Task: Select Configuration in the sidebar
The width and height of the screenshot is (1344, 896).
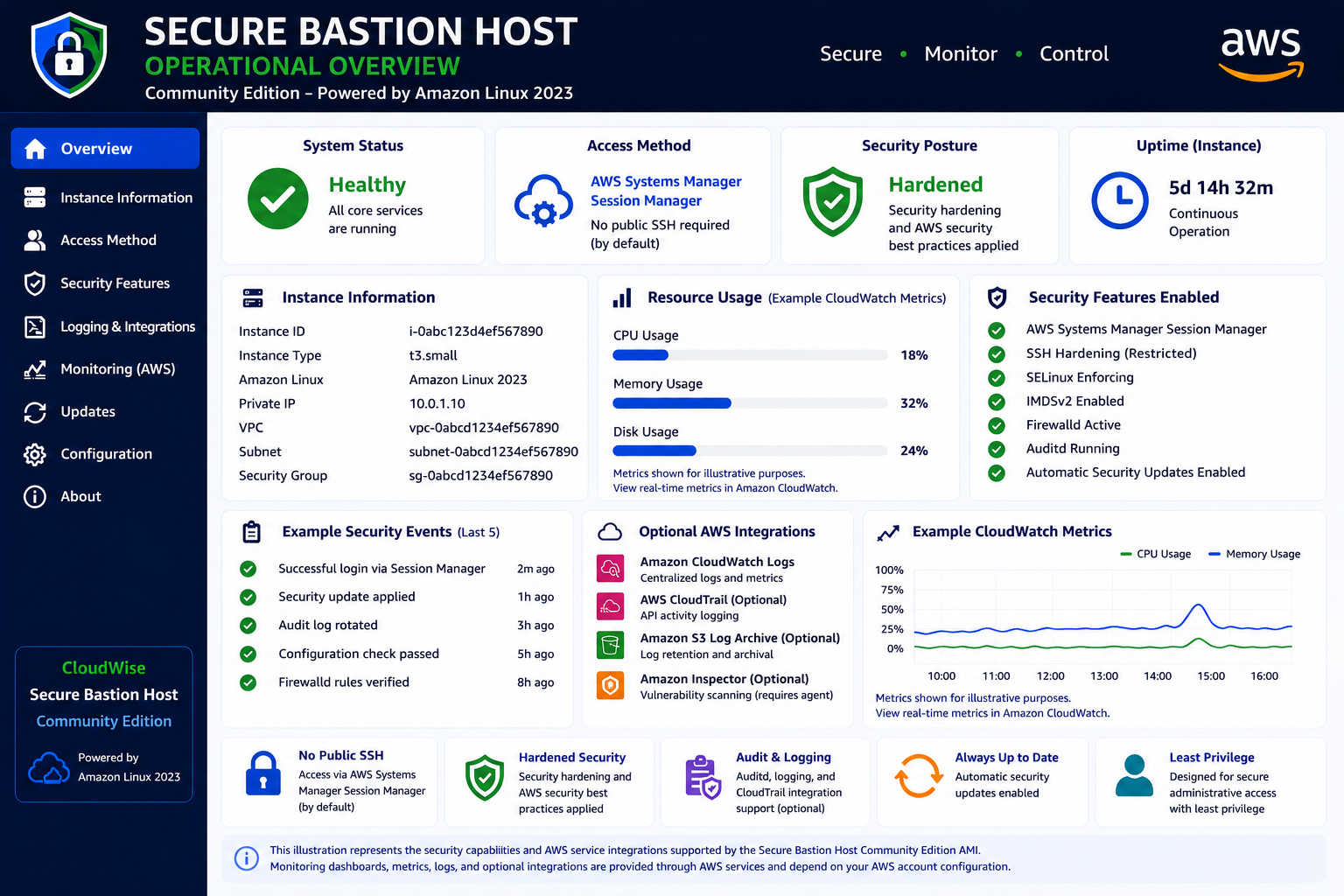Action: [107, 454]
